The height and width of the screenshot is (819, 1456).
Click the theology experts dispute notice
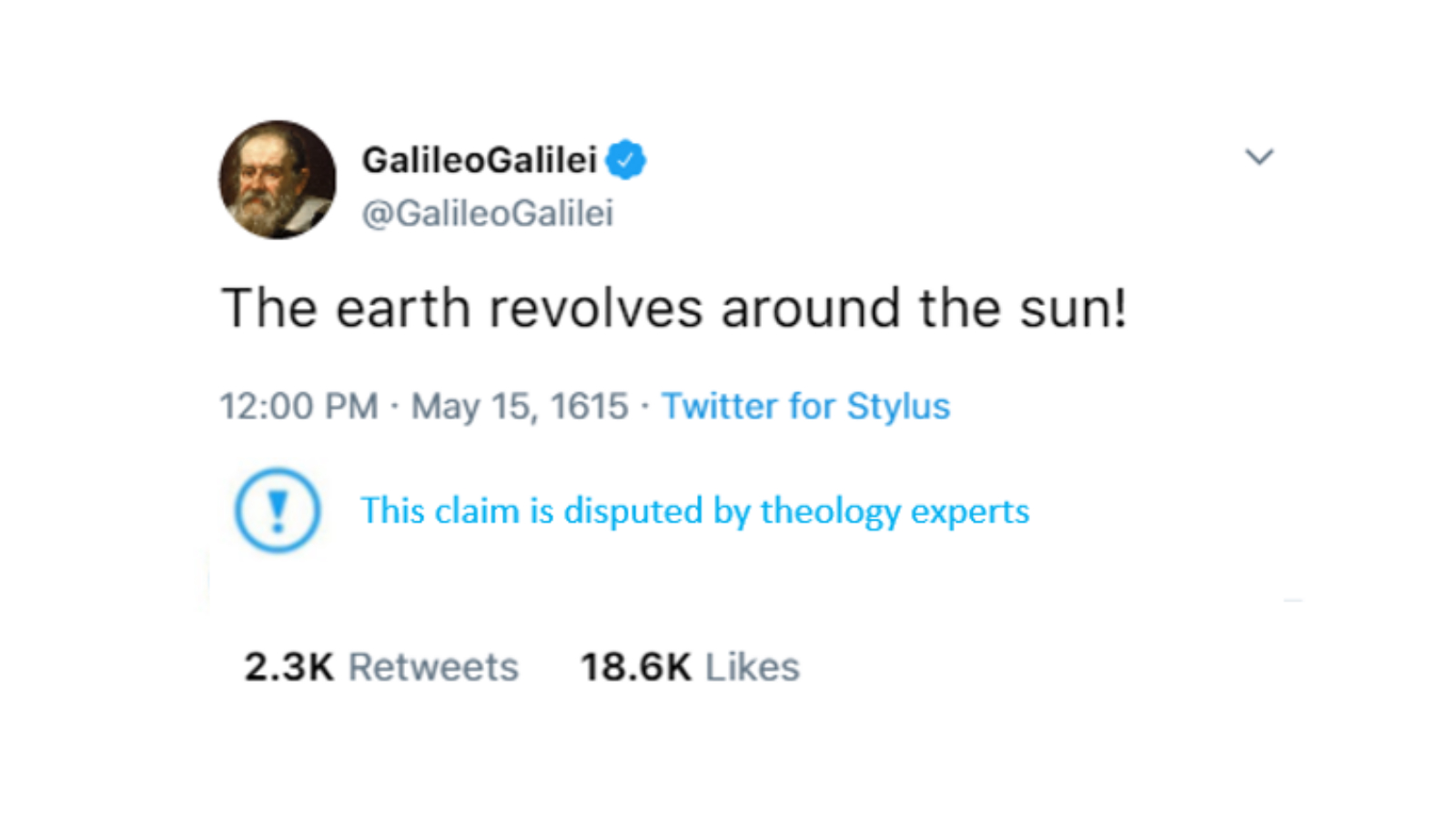coord(695,511)
